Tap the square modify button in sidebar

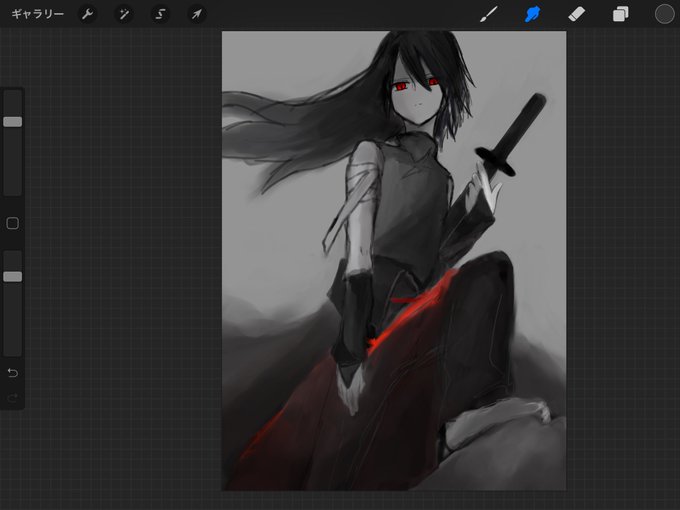point(13,223)
